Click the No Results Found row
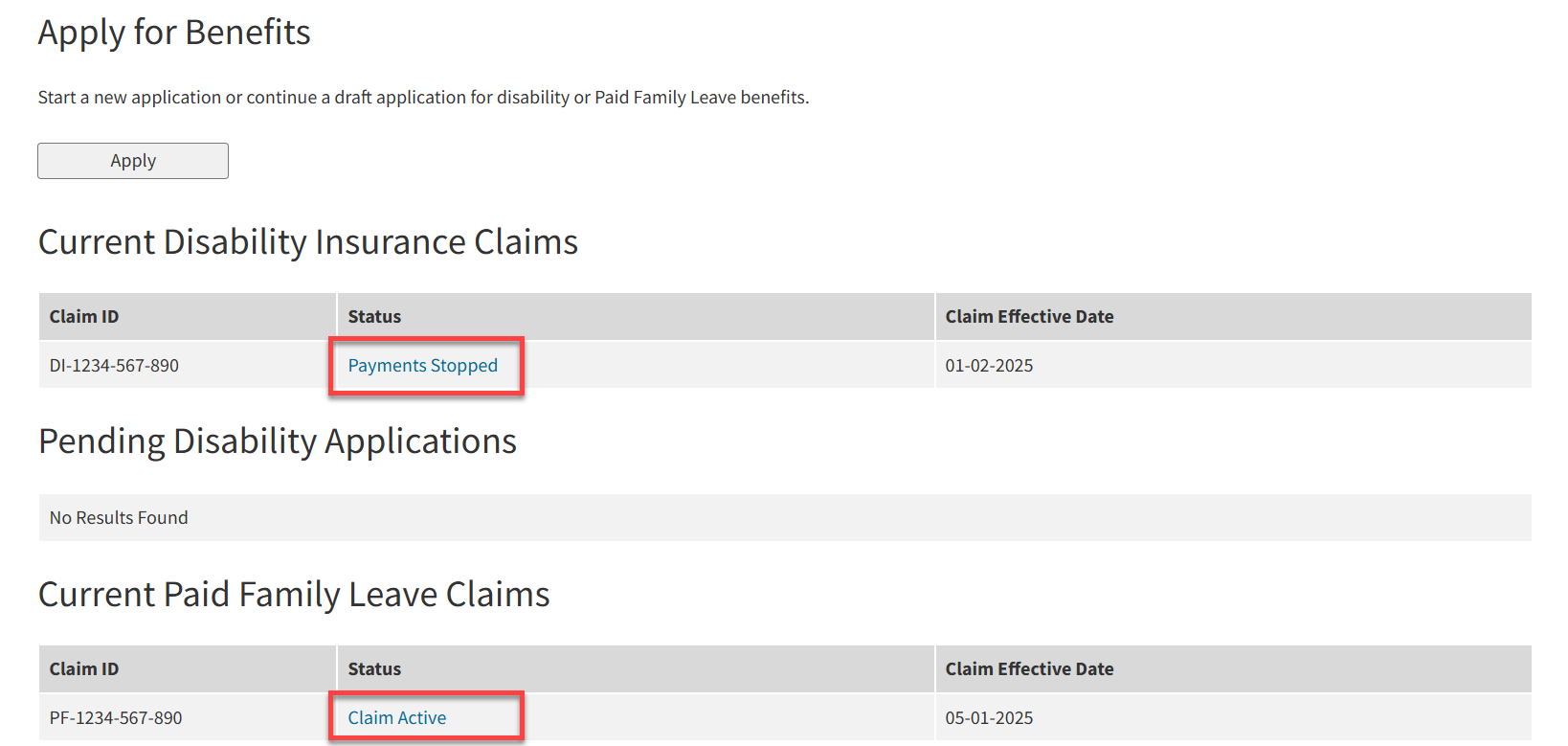Viewport: 1568px width, 746px height. 119,518
